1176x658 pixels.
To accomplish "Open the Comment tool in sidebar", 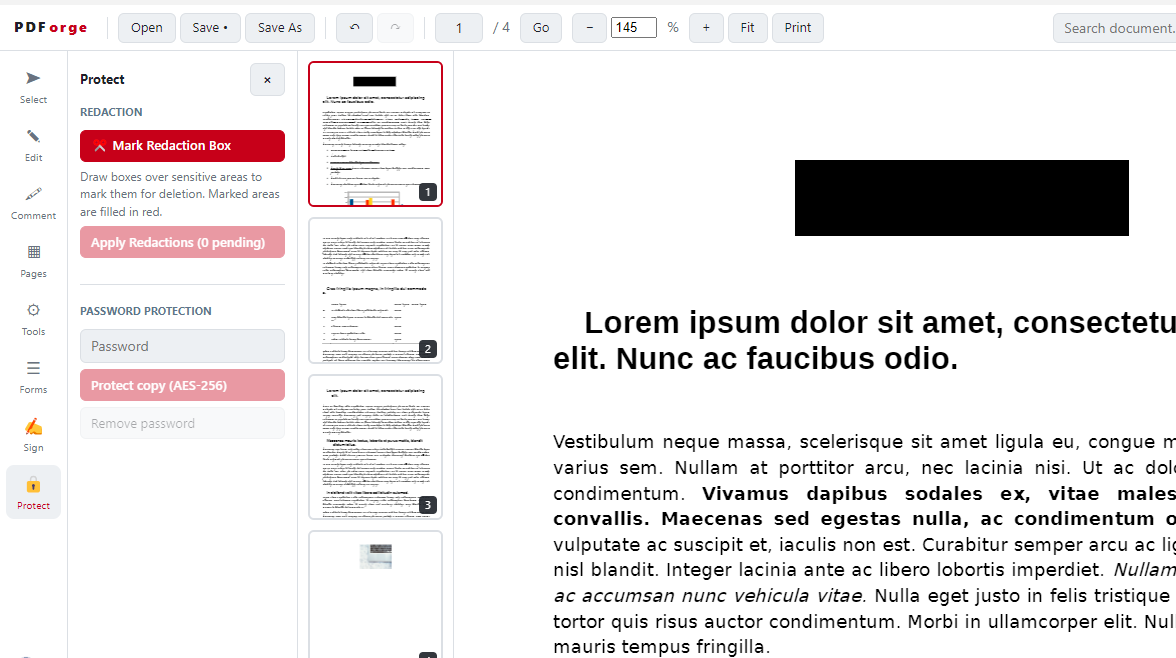I will [x=33, y=203].
